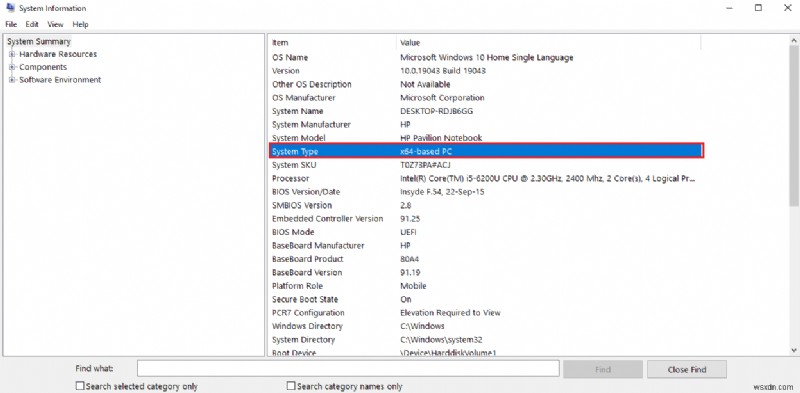Screen dimensions: 800x393
Task: Click the Value column header
Action: point(548,43)
